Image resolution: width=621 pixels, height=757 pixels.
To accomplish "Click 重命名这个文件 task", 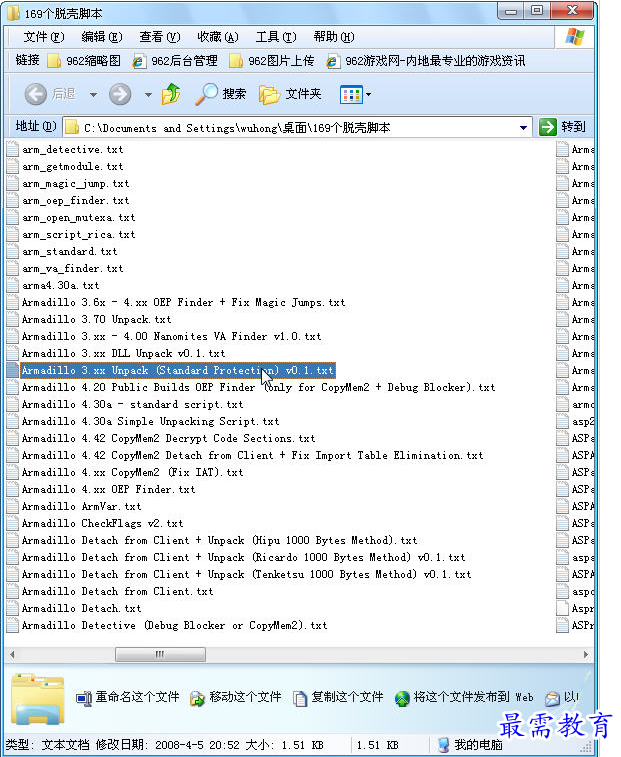I will click(137, 697).
